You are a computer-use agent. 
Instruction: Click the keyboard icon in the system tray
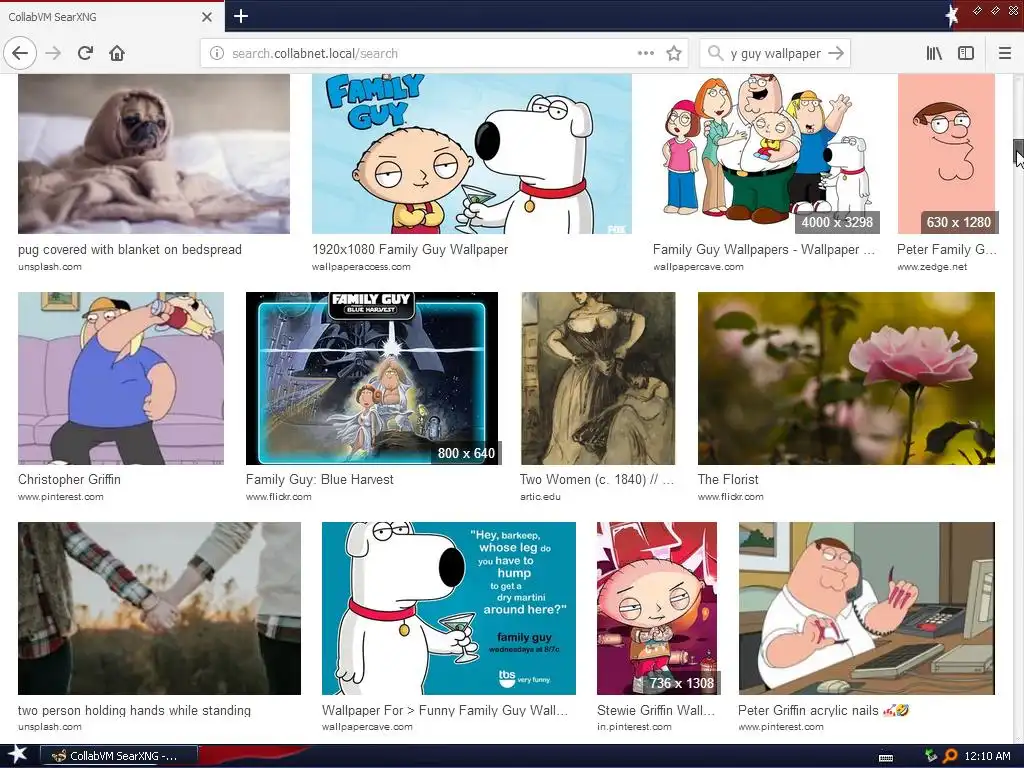click(886, 757)
